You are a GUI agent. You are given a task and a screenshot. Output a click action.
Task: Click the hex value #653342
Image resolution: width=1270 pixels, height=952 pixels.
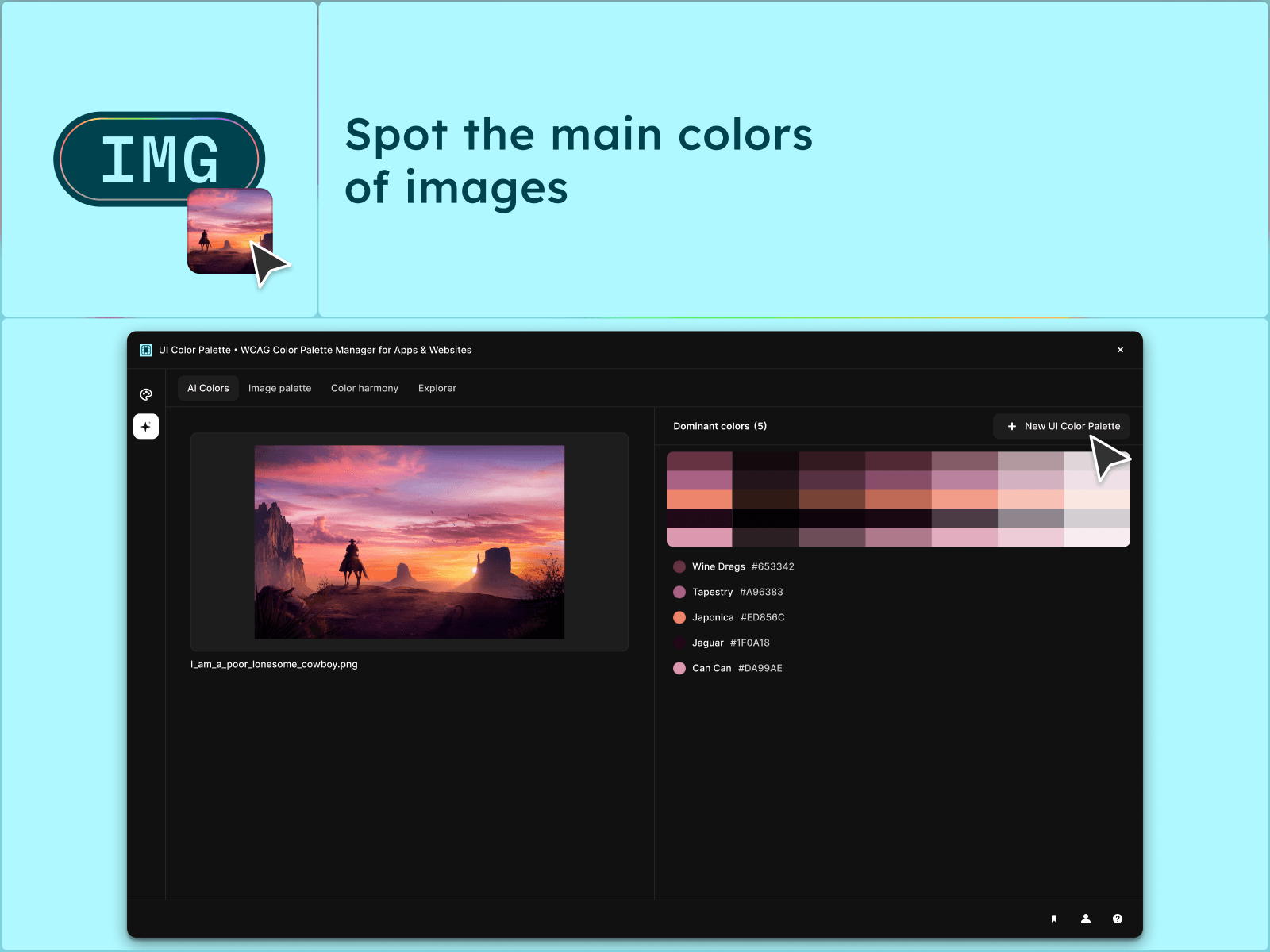click(773, 566)
